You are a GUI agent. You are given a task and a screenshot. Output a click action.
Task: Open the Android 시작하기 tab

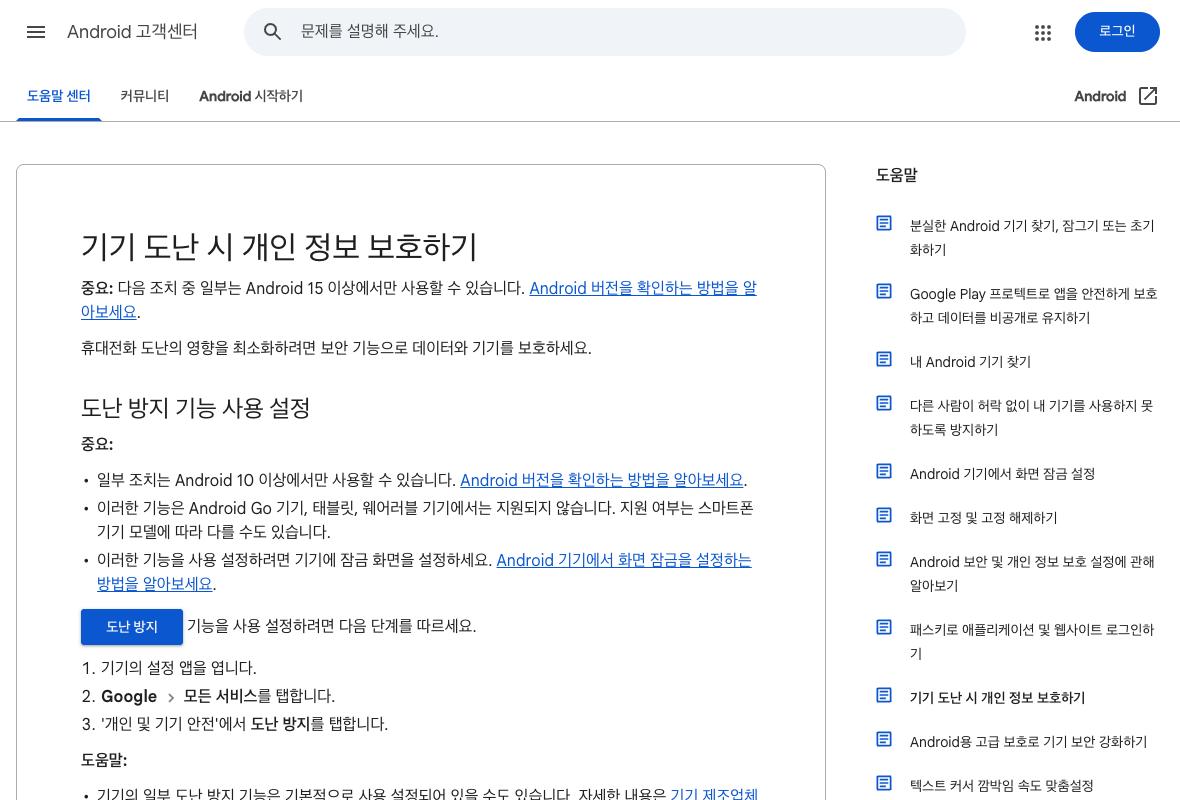click(x=251, y=96)
